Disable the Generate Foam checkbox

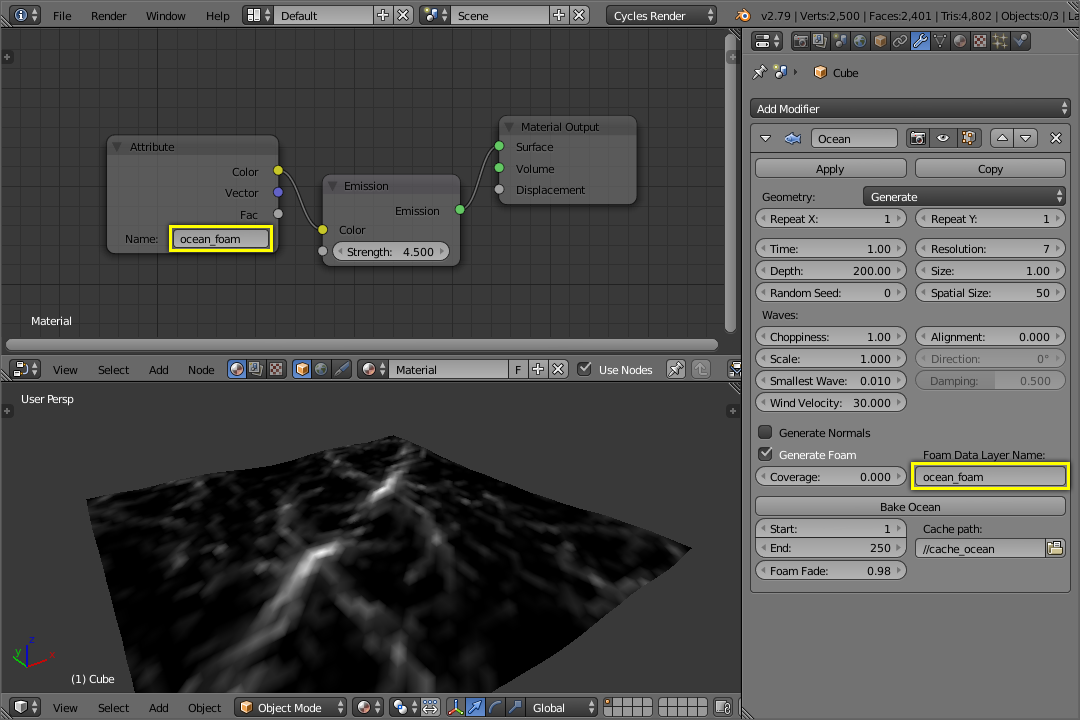click(x=765, y=455)
